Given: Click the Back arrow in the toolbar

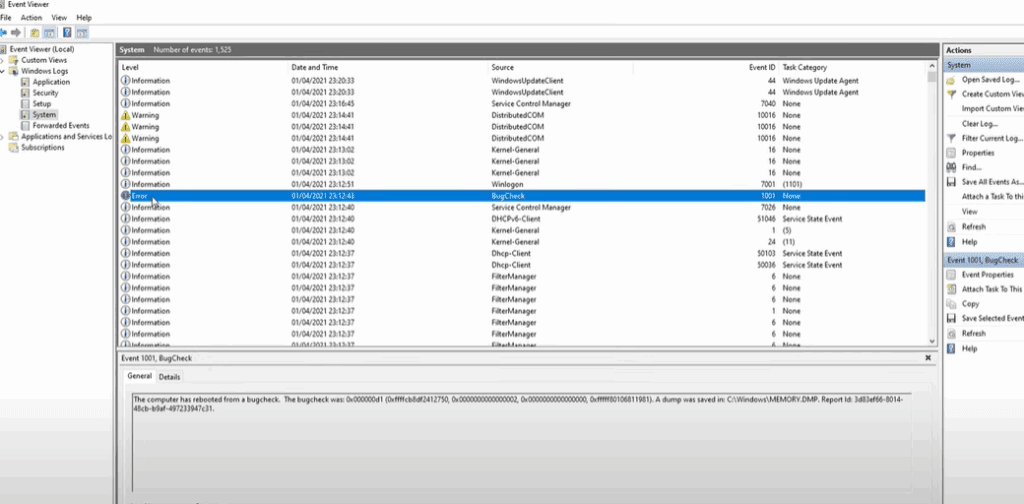Looking at the screenshot, I should pos(5,32).
